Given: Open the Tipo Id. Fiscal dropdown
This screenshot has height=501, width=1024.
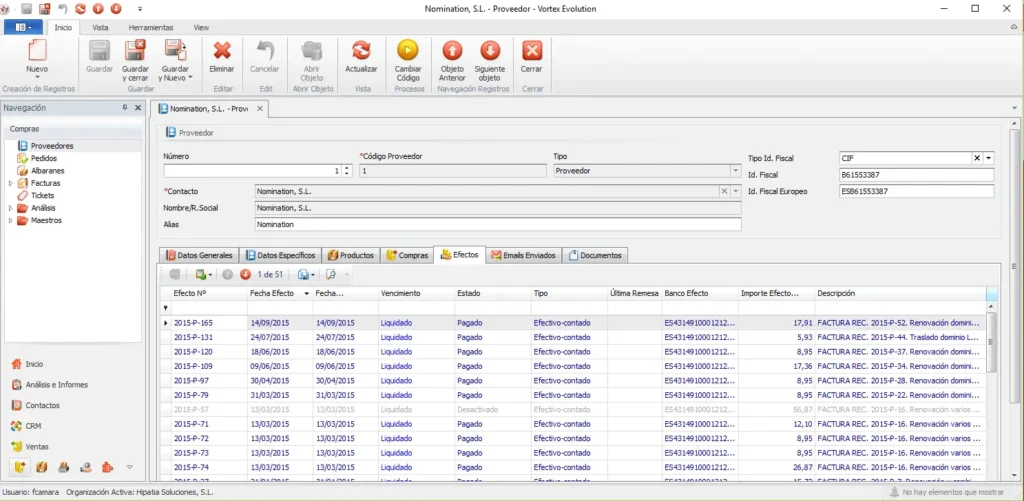Looking at the screenshot, I should pyautogui.click(x=989, y=158).
